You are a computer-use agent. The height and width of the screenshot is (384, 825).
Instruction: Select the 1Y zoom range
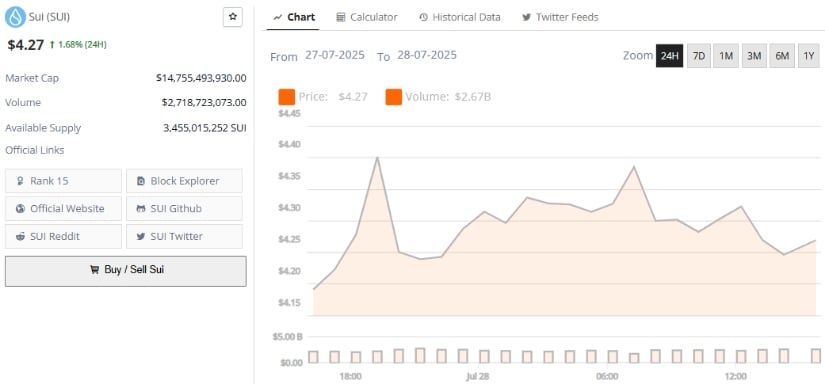[x=809, y=56]
